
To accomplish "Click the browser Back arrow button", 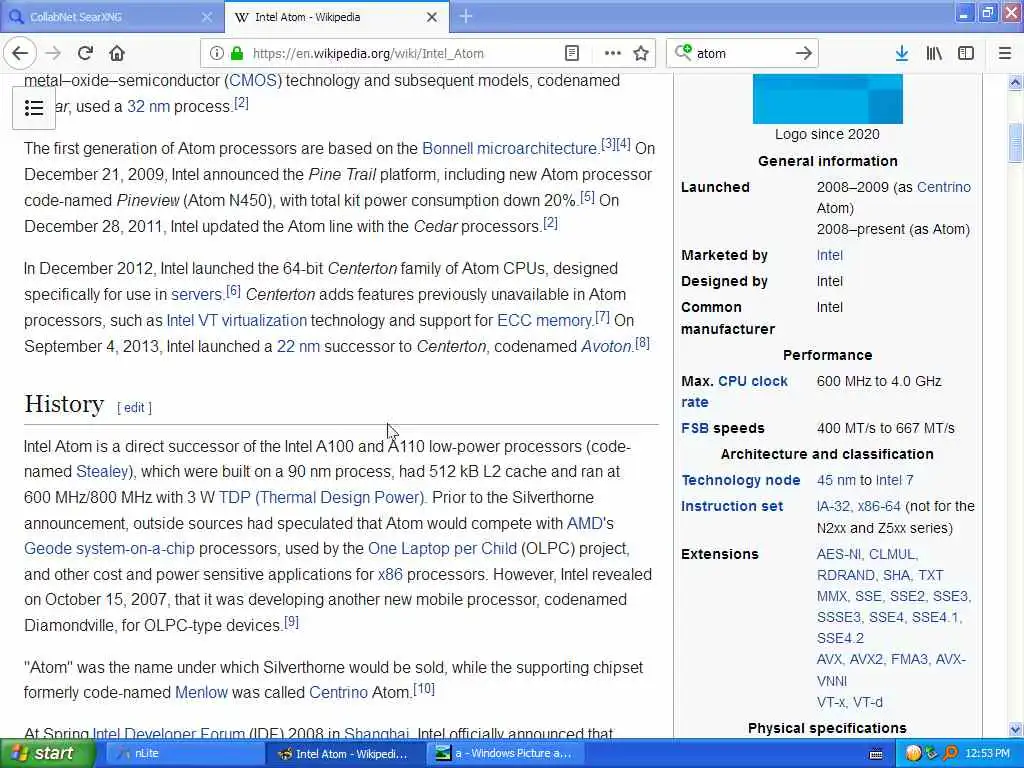I will (x=20, y=54).
